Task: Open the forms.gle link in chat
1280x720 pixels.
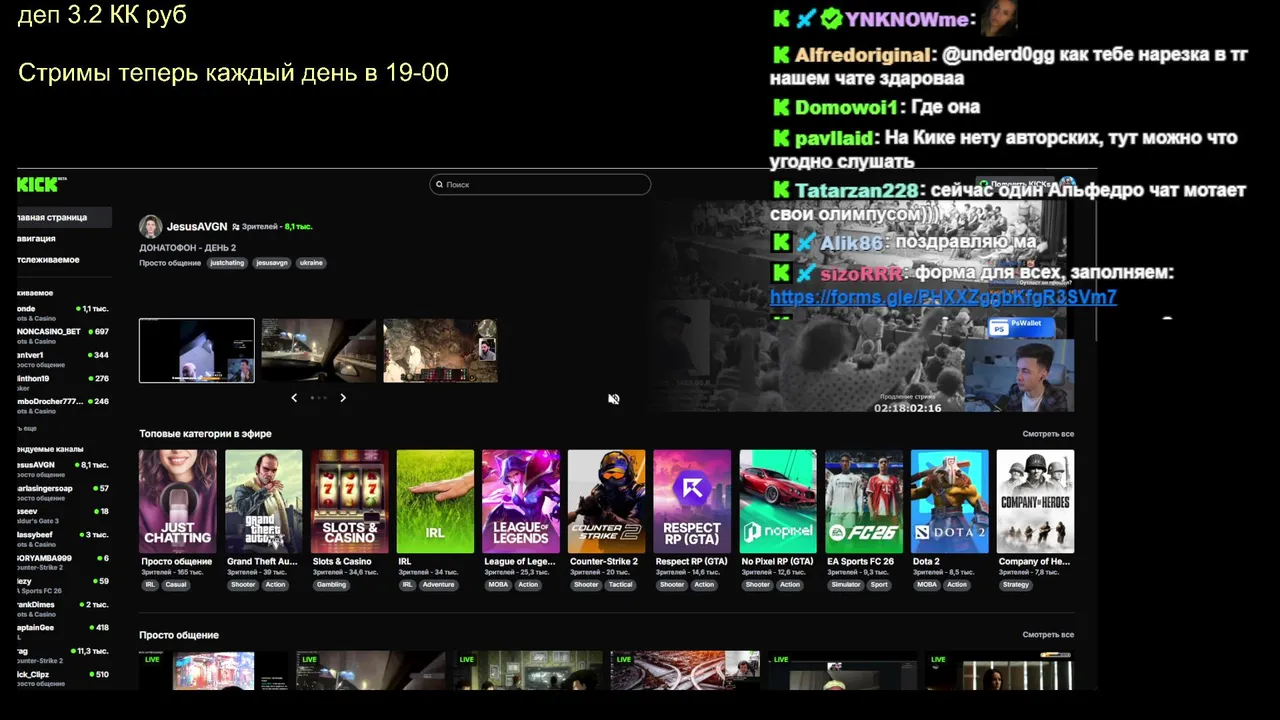Action: pyautogui.click(x=943, y=298)
